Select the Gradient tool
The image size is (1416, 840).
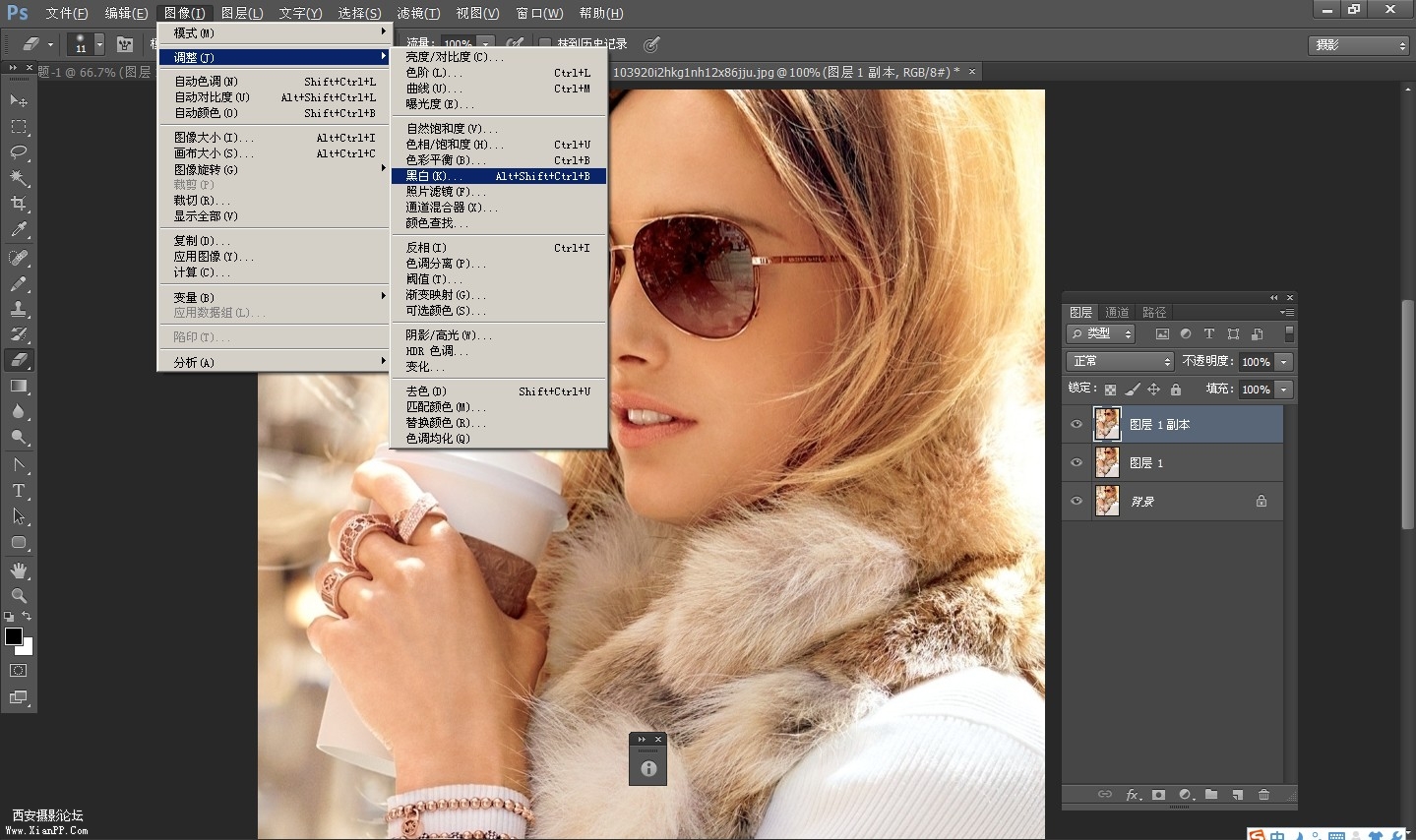pos(19,386)
